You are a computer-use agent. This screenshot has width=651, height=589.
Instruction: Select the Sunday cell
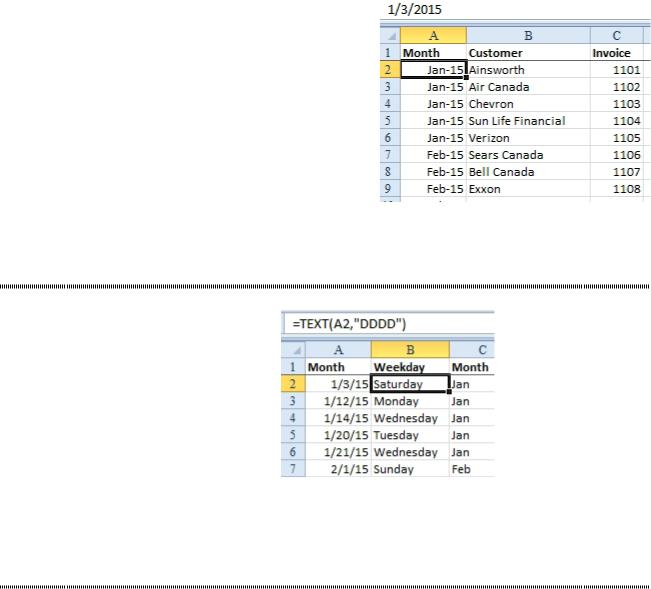(x=410, y=469)
